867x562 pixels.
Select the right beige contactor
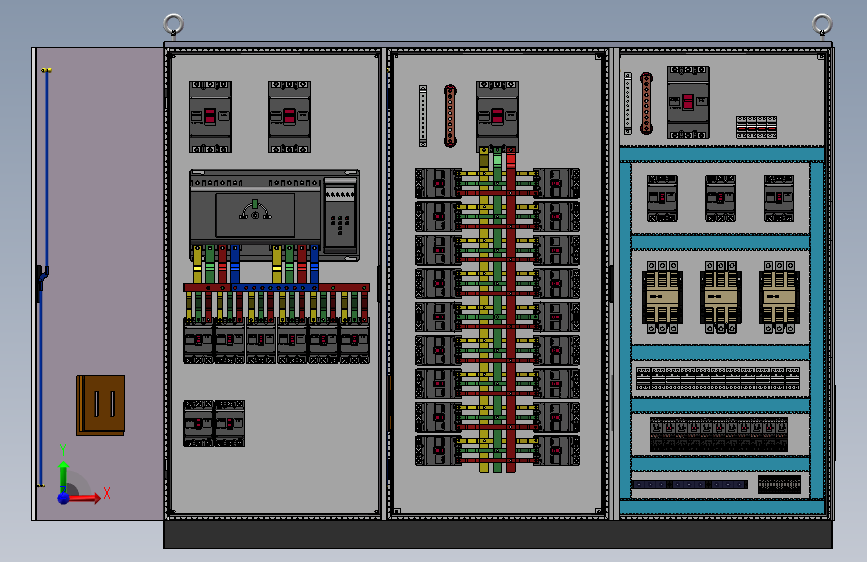tap(779, 298)
